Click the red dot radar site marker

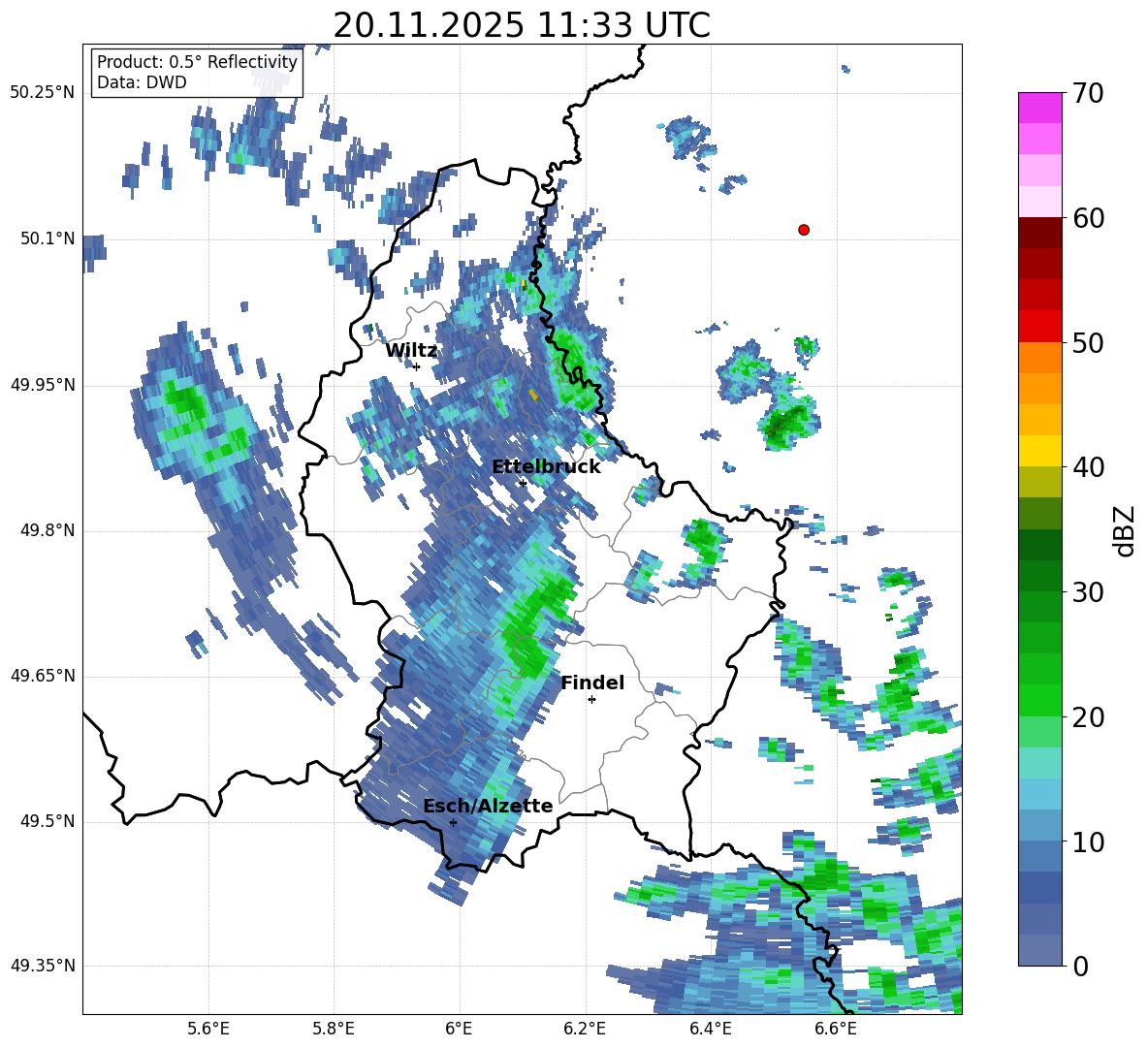coord(803,230)
